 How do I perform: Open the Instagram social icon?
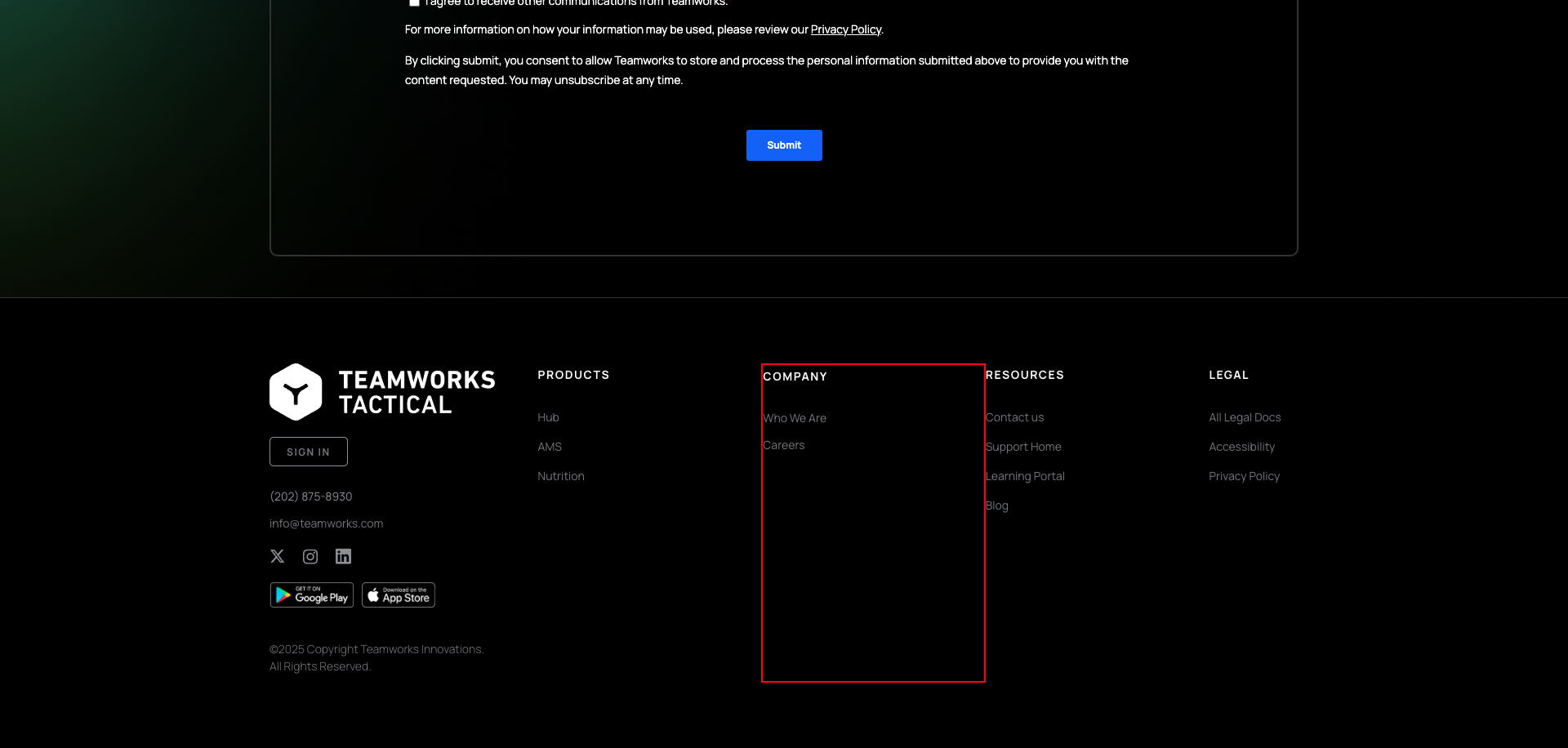(310, 556)
